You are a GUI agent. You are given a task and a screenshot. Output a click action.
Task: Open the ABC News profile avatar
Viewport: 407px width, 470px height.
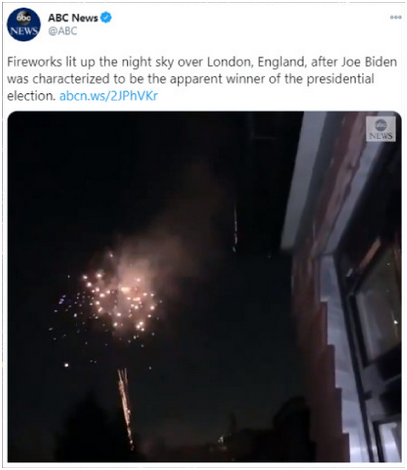(24, 25)
